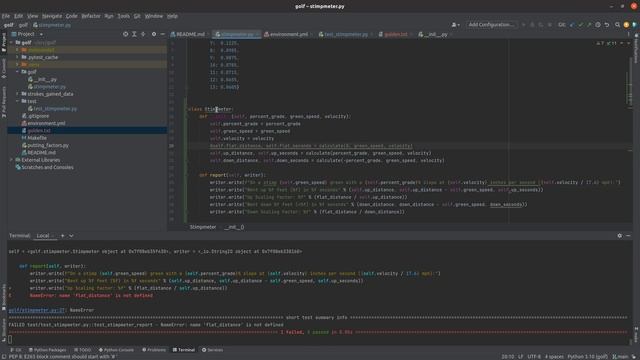Open the Project vertical tool window tab
The image size is (640, 360).
coord(4,42)
